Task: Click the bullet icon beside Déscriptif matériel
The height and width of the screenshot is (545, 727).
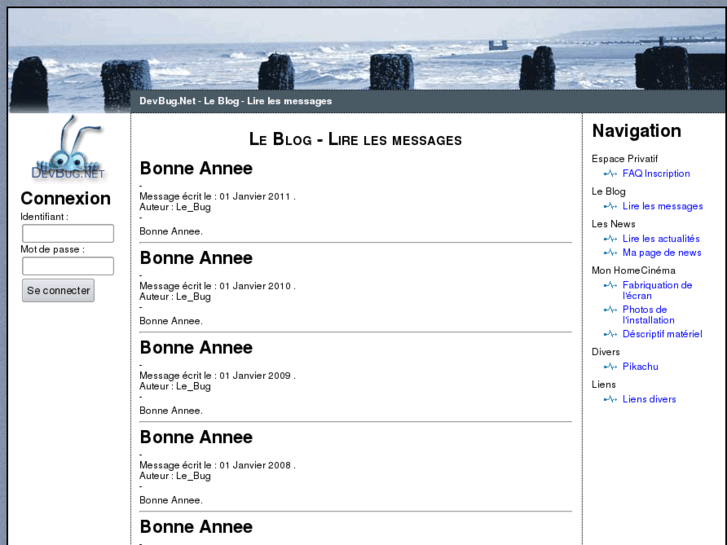Action: pos(610,334)
